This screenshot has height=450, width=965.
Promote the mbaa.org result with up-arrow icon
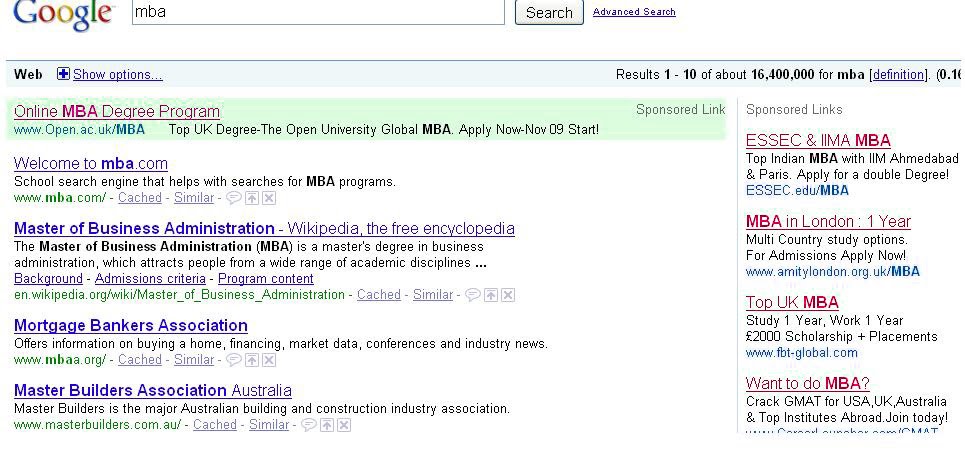(251, 360)
